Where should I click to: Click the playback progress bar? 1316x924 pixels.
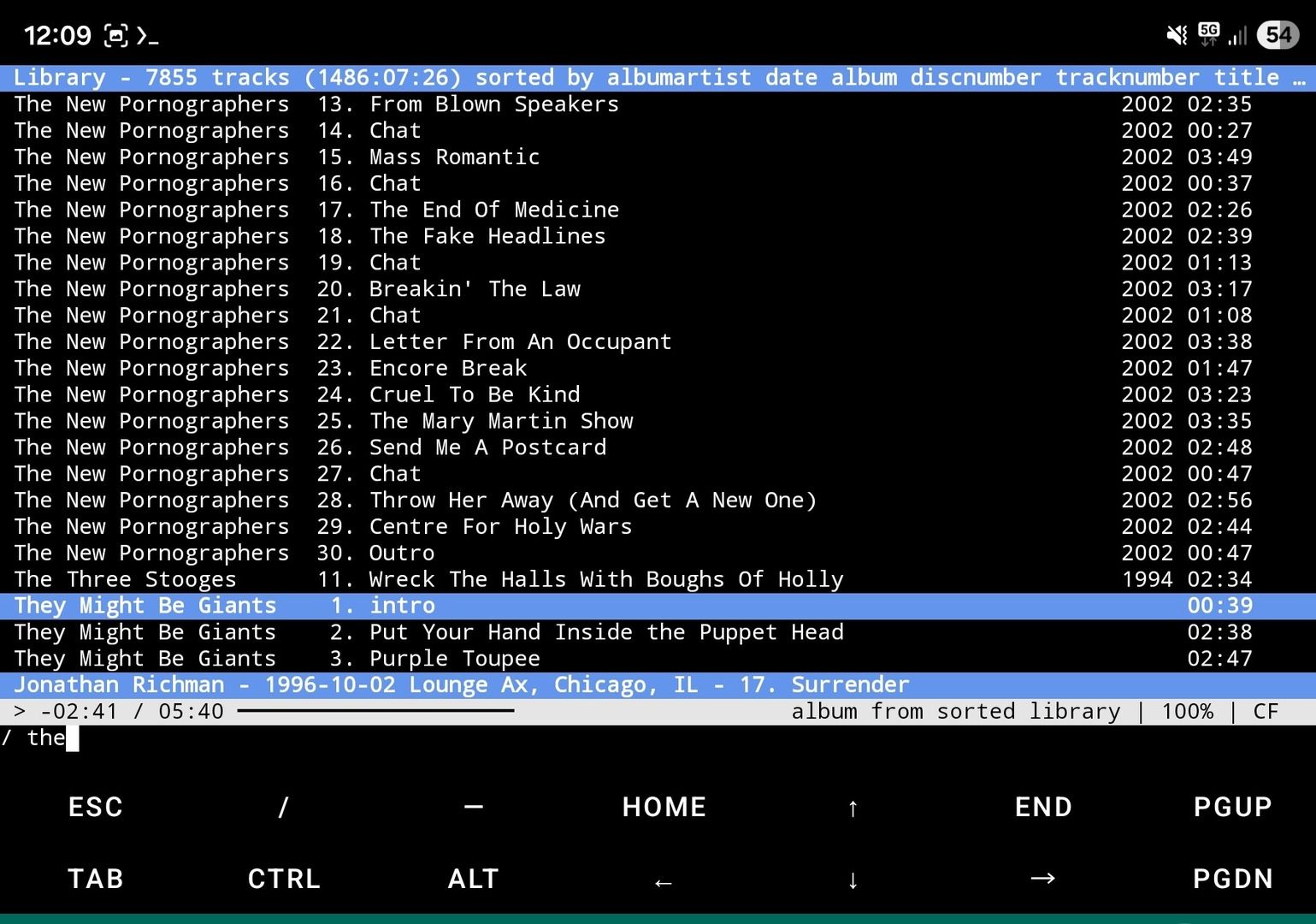pos(376,711)
